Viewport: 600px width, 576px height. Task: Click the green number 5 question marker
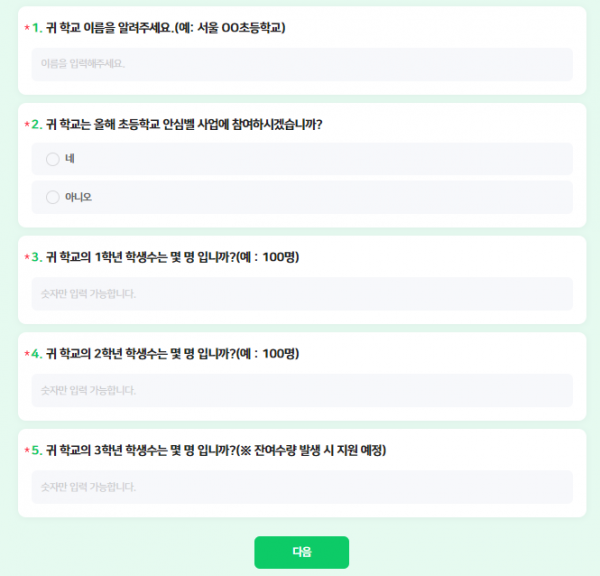pos(37,451)
